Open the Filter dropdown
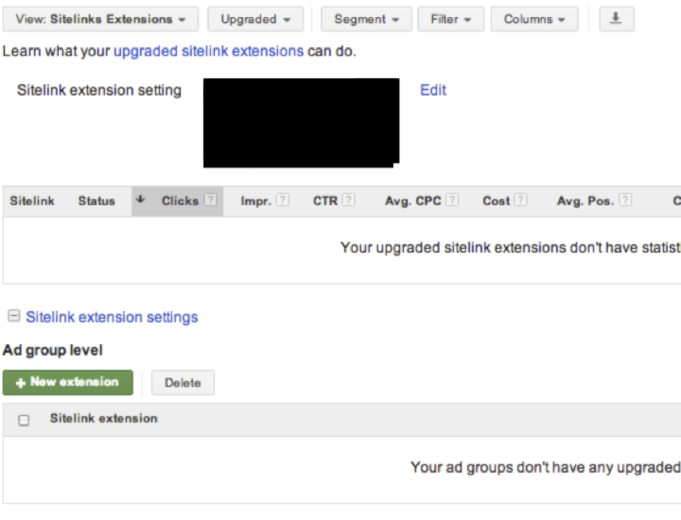681x520 pixels. click(451, 19)
